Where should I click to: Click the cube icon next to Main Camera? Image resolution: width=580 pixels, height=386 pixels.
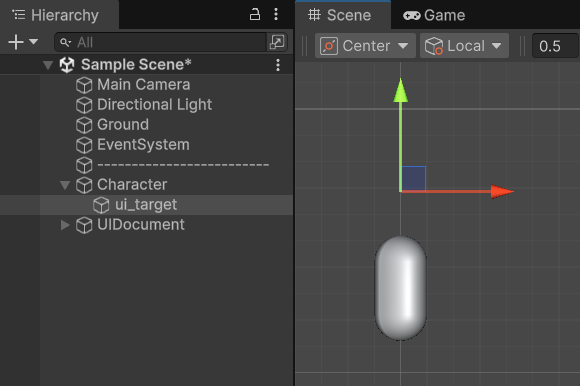84,85
